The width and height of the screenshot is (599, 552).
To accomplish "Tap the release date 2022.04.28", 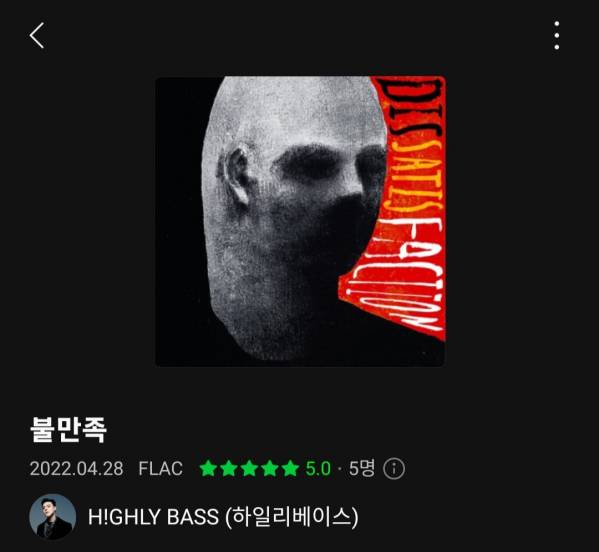I will coord(76,469).
